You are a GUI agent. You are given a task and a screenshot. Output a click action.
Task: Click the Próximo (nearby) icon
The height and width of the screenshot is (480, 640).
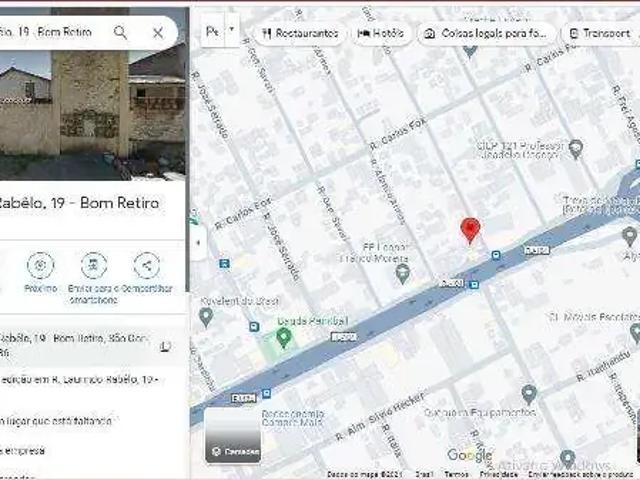40,266
